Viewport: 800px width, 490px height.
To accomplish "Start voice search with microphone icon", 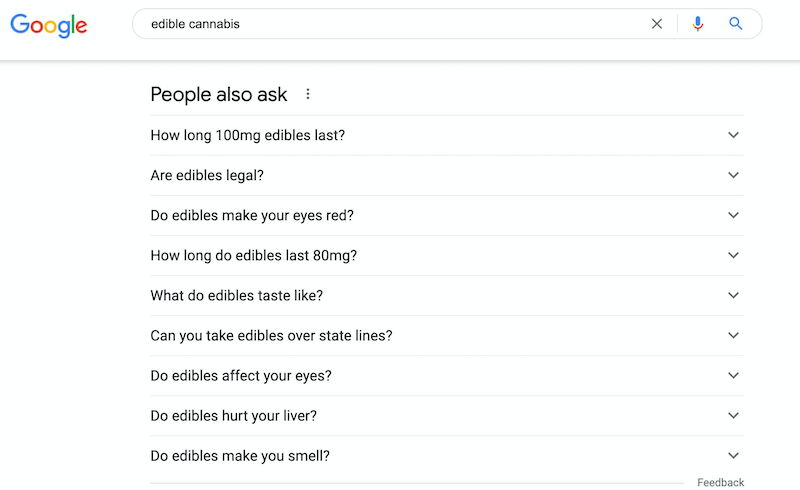I will tap(697, 23).
